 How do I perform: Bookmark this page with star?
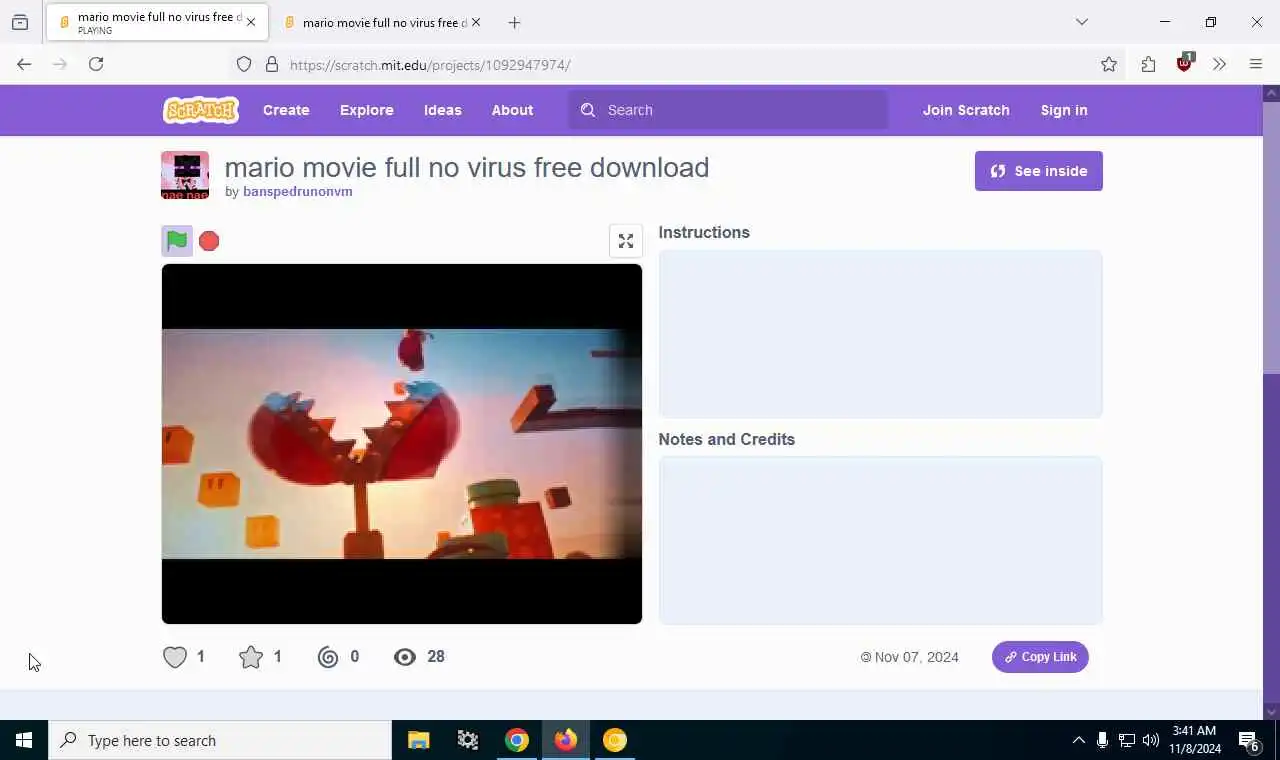pyautogui.click(x=1109, y=64)
